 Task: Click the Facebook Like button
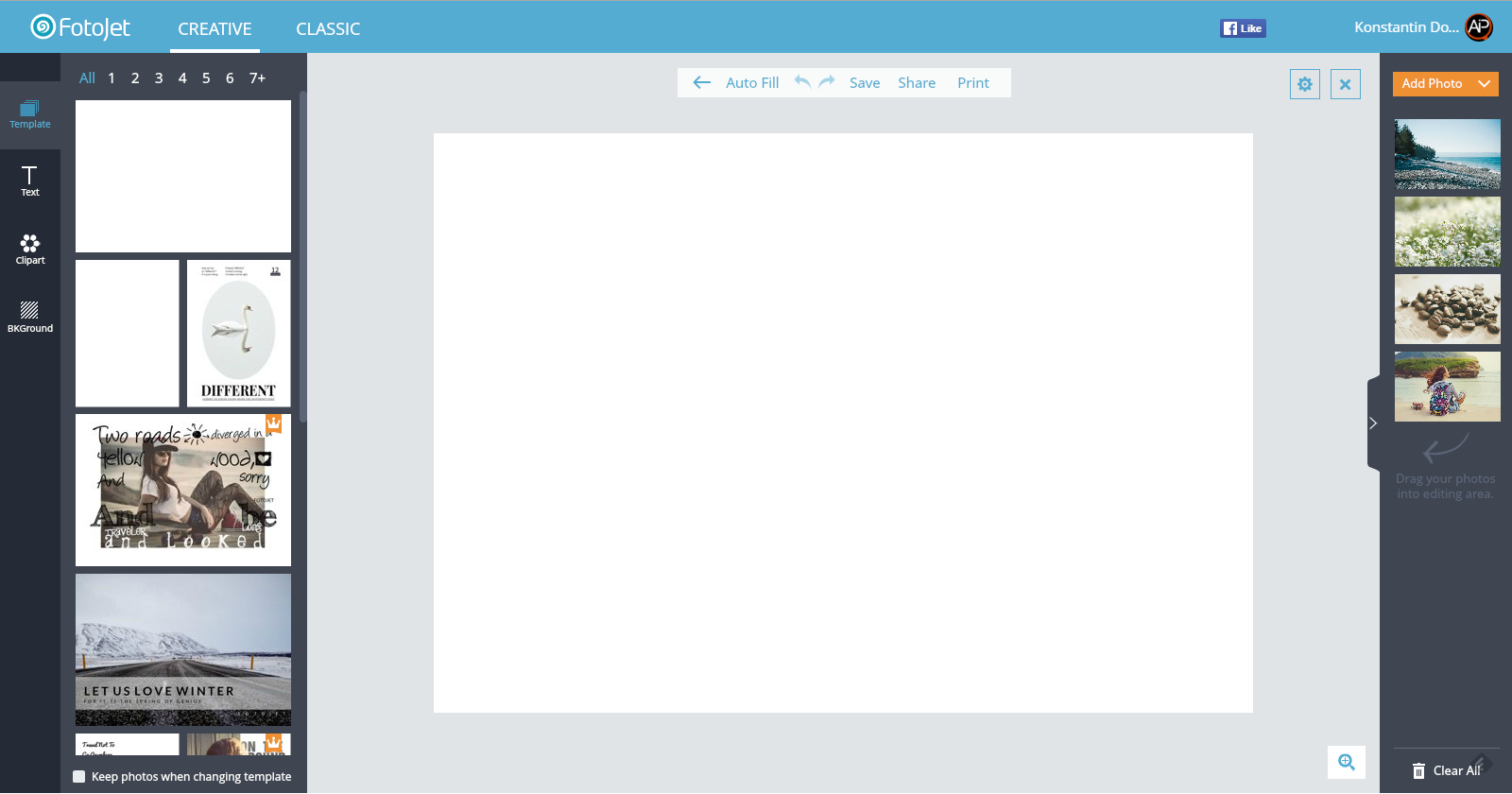(1243, 28)
